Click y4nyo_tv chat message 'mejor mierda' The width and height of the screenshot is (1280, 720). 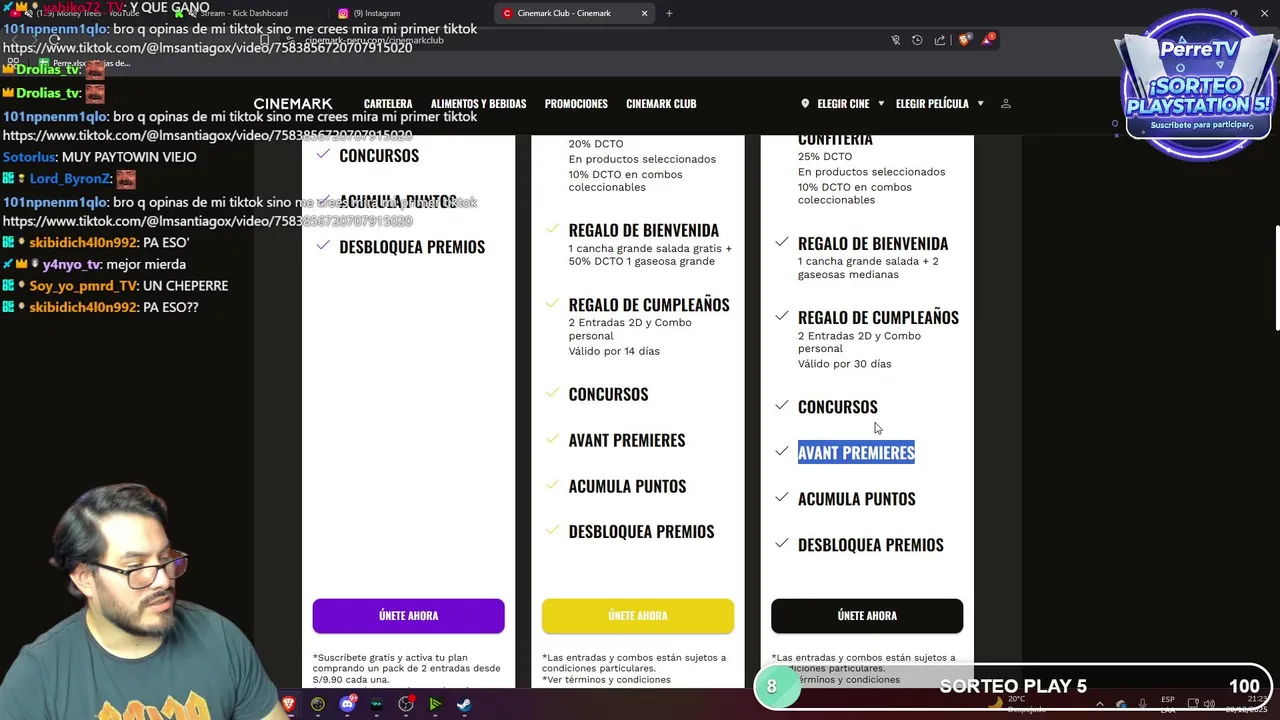[x=146, y=265]
